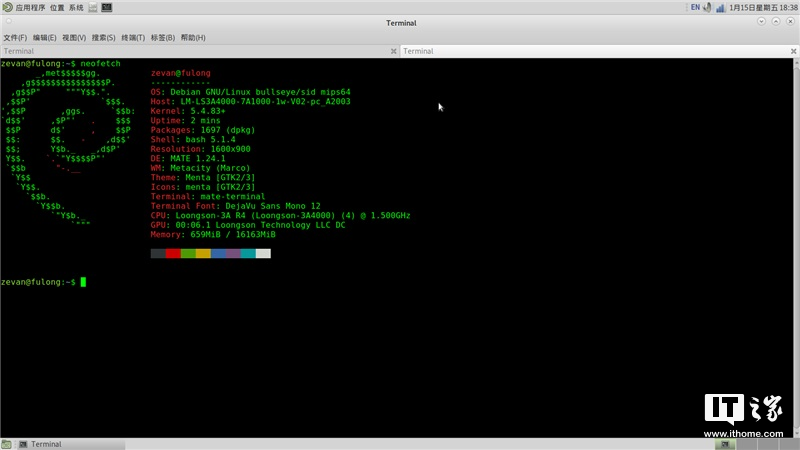Click the 'zevan@fulong' header in neofetch output
Viewport: 800px width, 450px height.
pyautogui.click(x=181, y=73)
